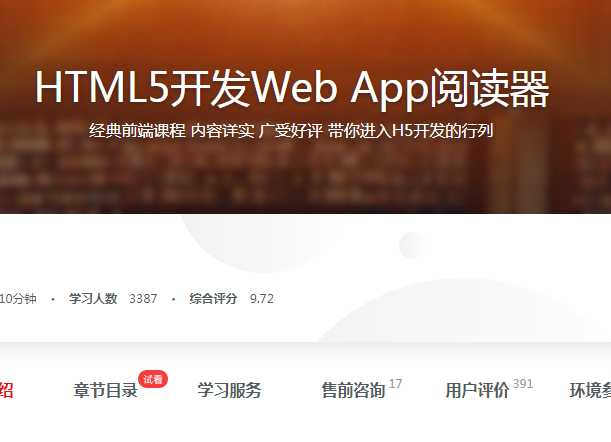Click the 综合评分 label

pyautogui.click(x=214, y=298)
